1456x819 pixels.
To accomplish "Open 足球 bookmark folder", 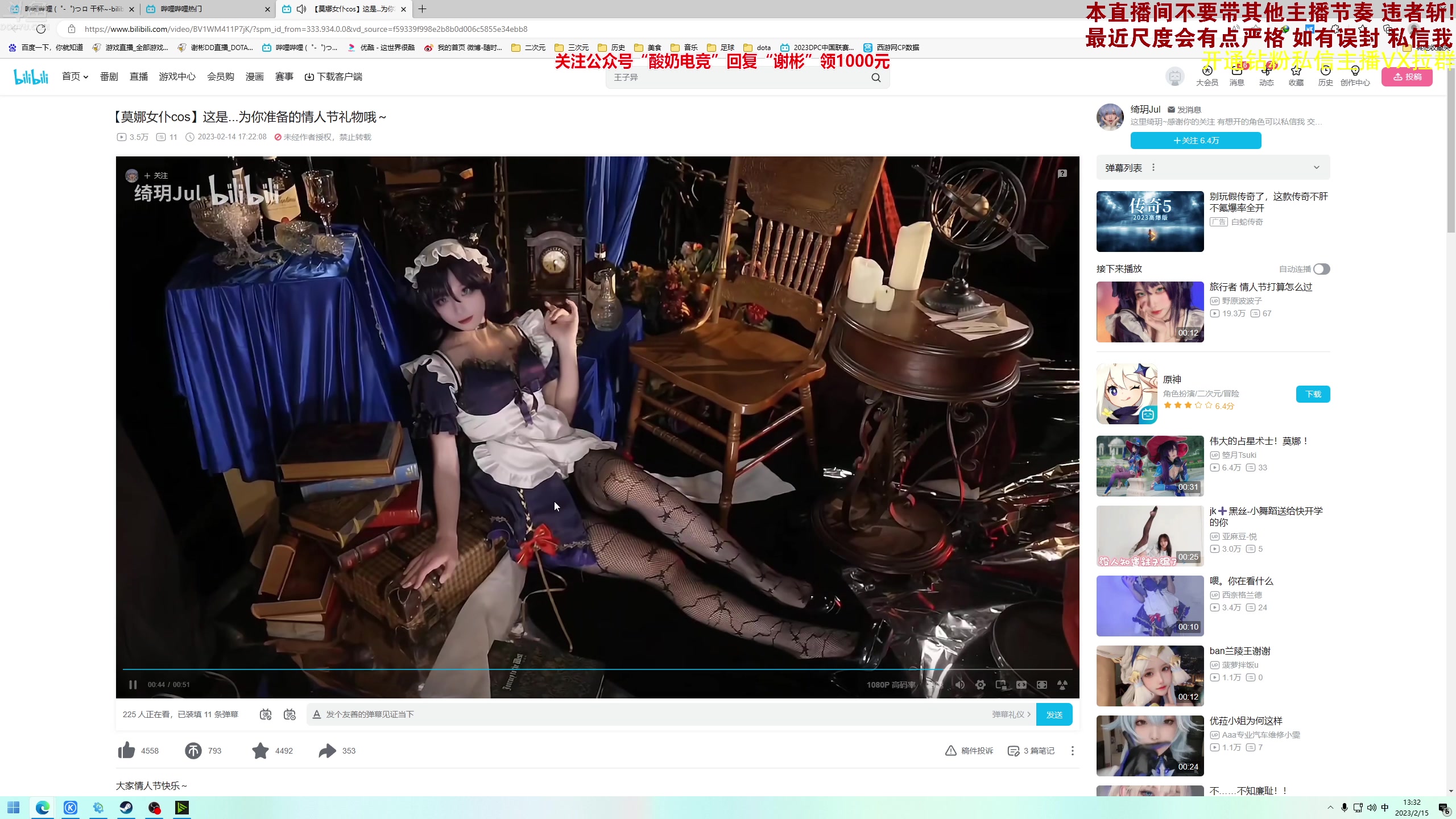I will pos(721,48).
